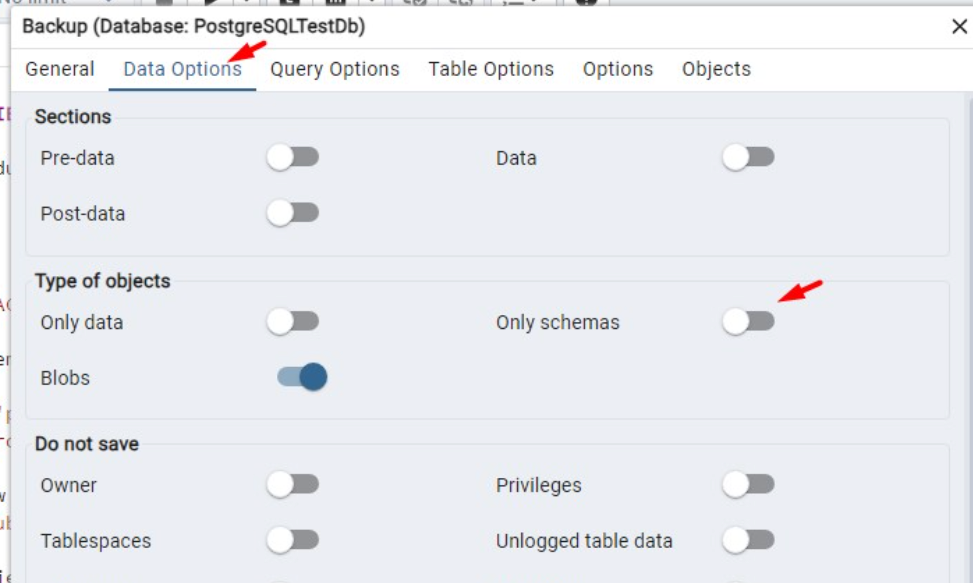Screen dimensions: 973x583
Task: Click the dialog scrollbar on the right
Action: 965,300
